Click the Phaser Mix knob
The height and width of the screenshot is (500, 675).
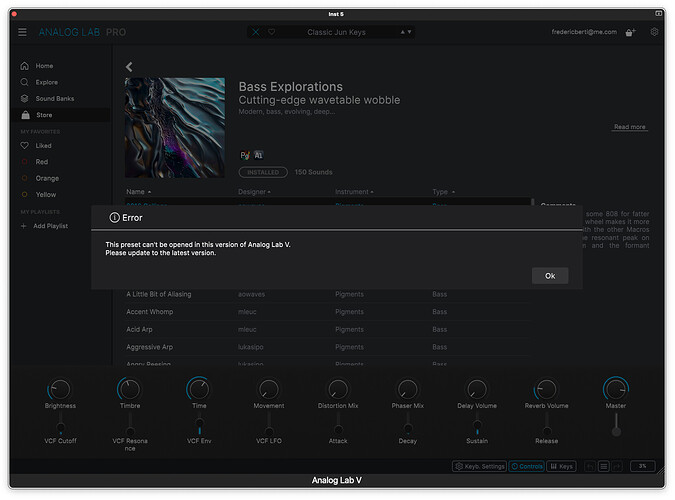pos(407,389)
